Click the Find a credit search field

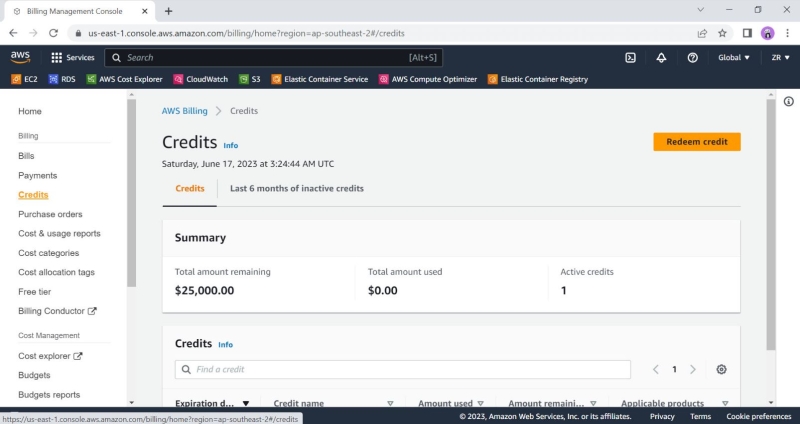pyautogui.click(x=403, y=369)
